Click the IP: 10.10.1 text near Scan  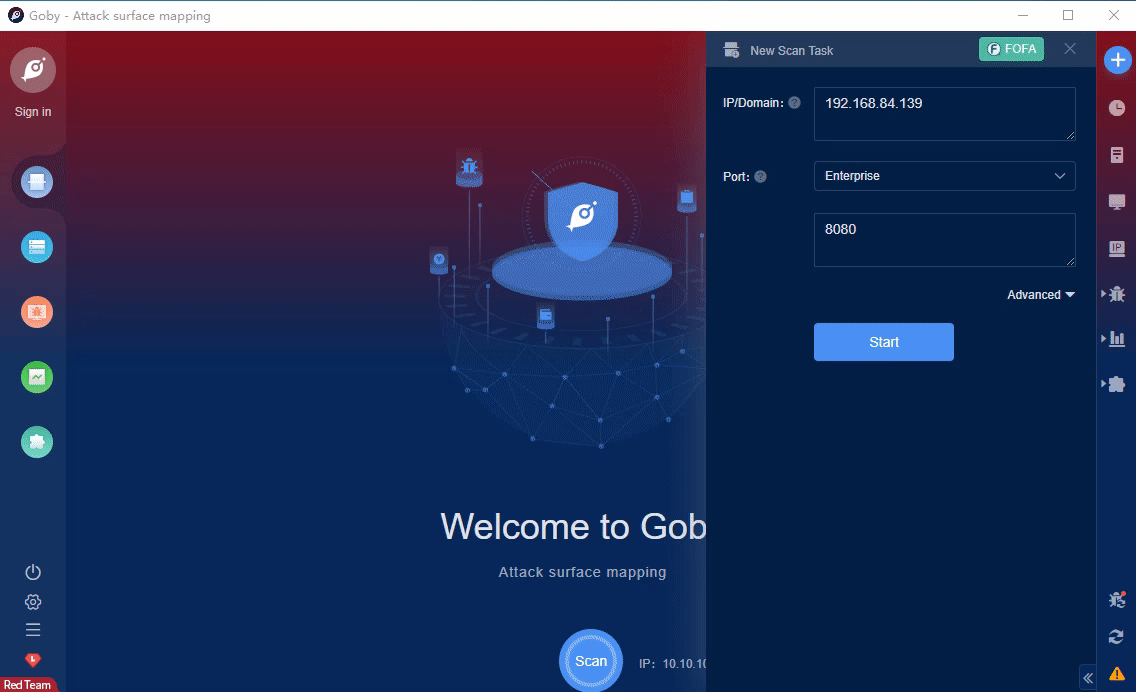(672, 664)
